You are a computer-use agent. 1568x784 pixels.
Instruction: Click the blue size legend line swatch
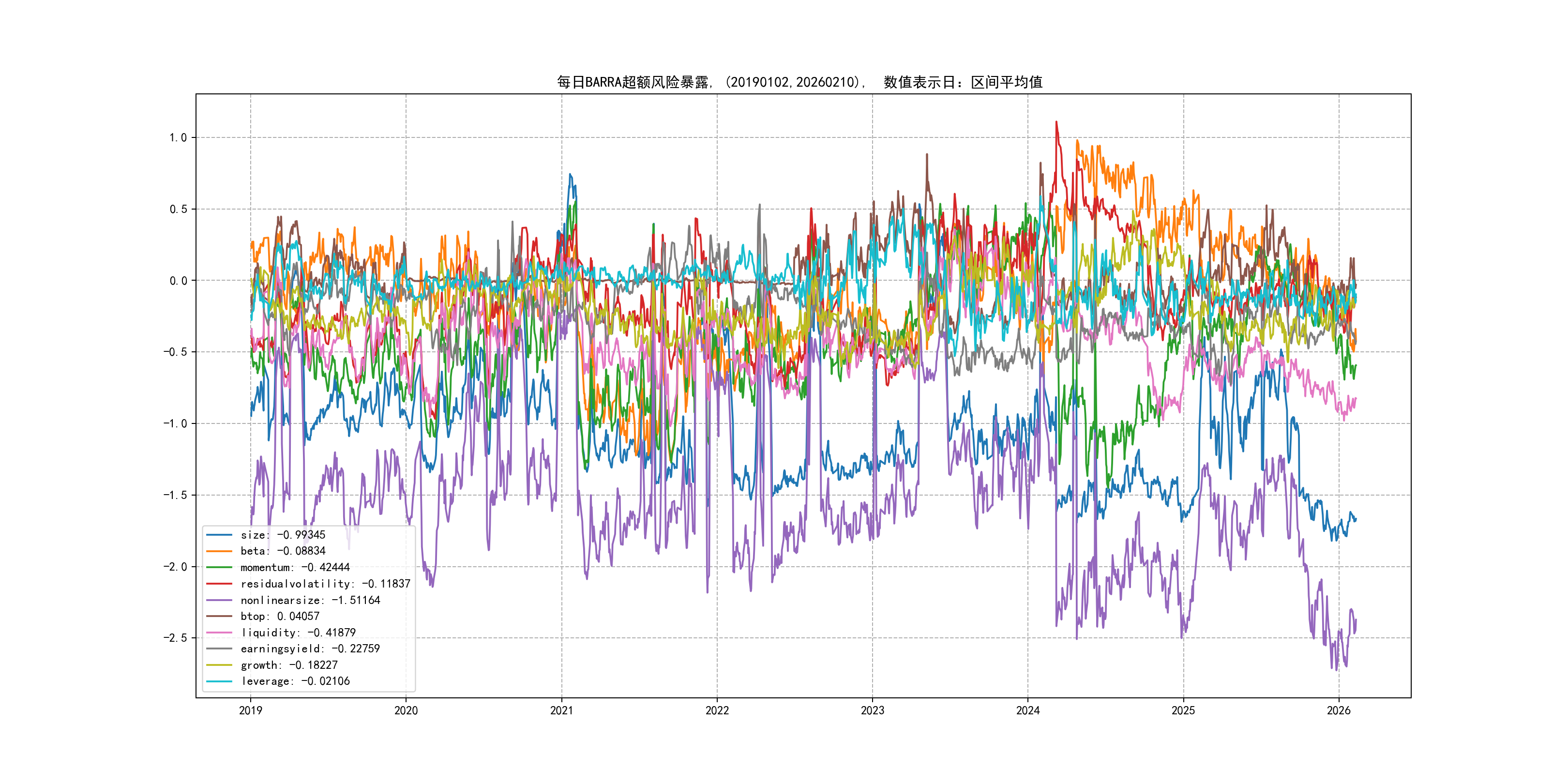coord(219,535)
